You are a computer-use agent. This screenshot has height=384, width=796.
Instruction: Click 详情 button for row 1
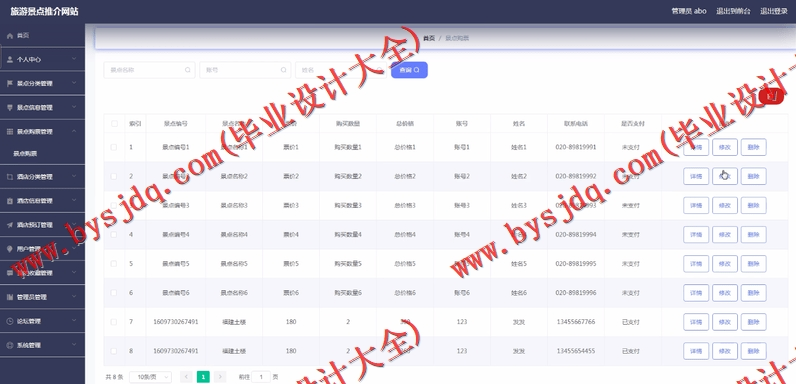click(696, 147)
